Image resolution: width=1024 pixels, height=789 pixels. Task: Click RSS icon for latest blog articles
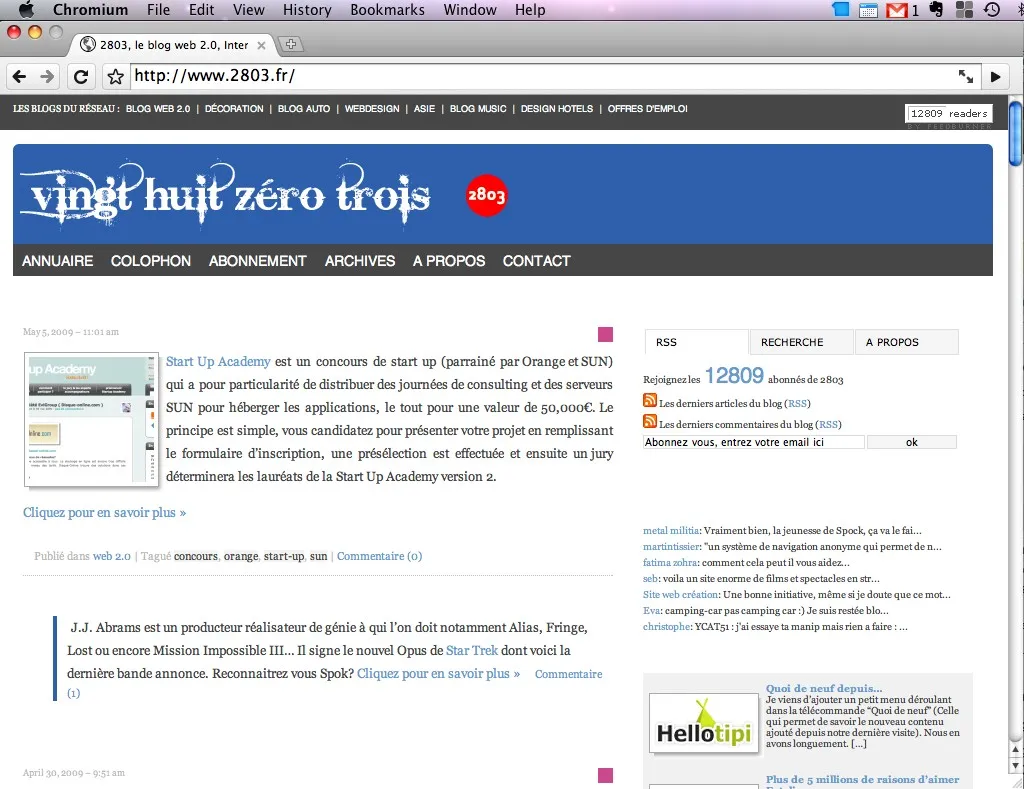(x=650, y=400)
